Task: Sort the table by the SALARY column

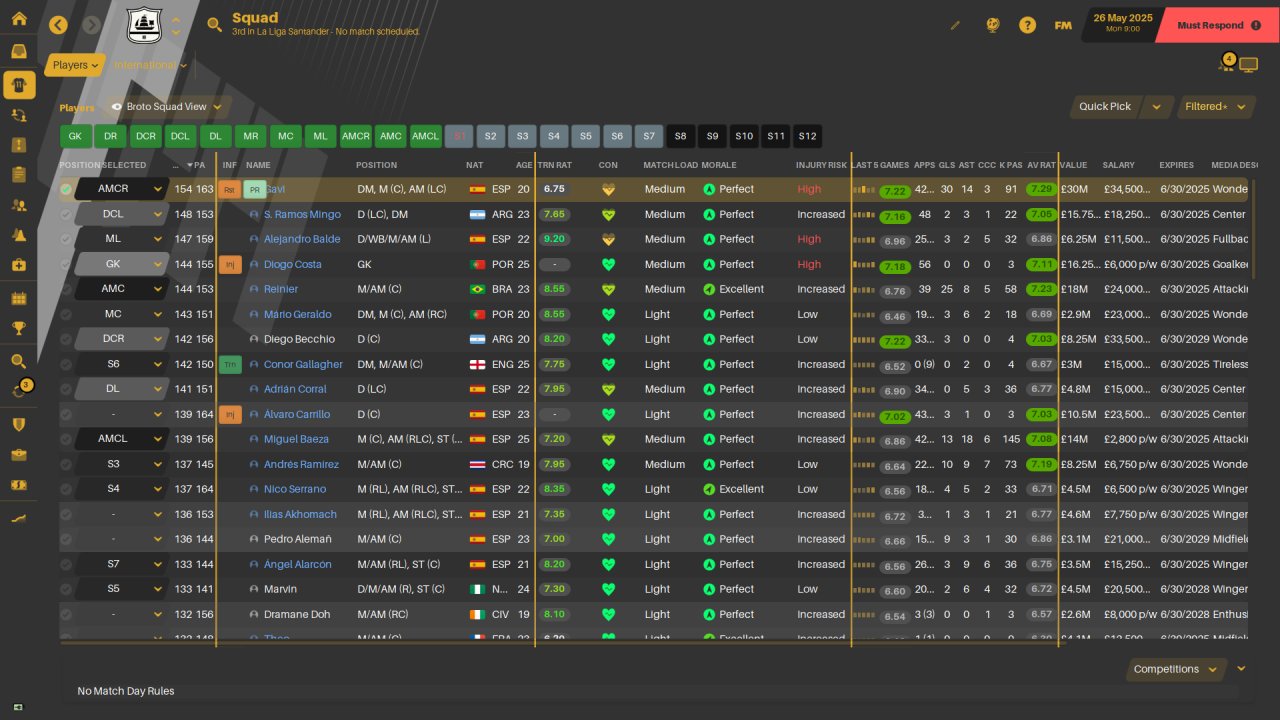Action: tap(1119, 165)
